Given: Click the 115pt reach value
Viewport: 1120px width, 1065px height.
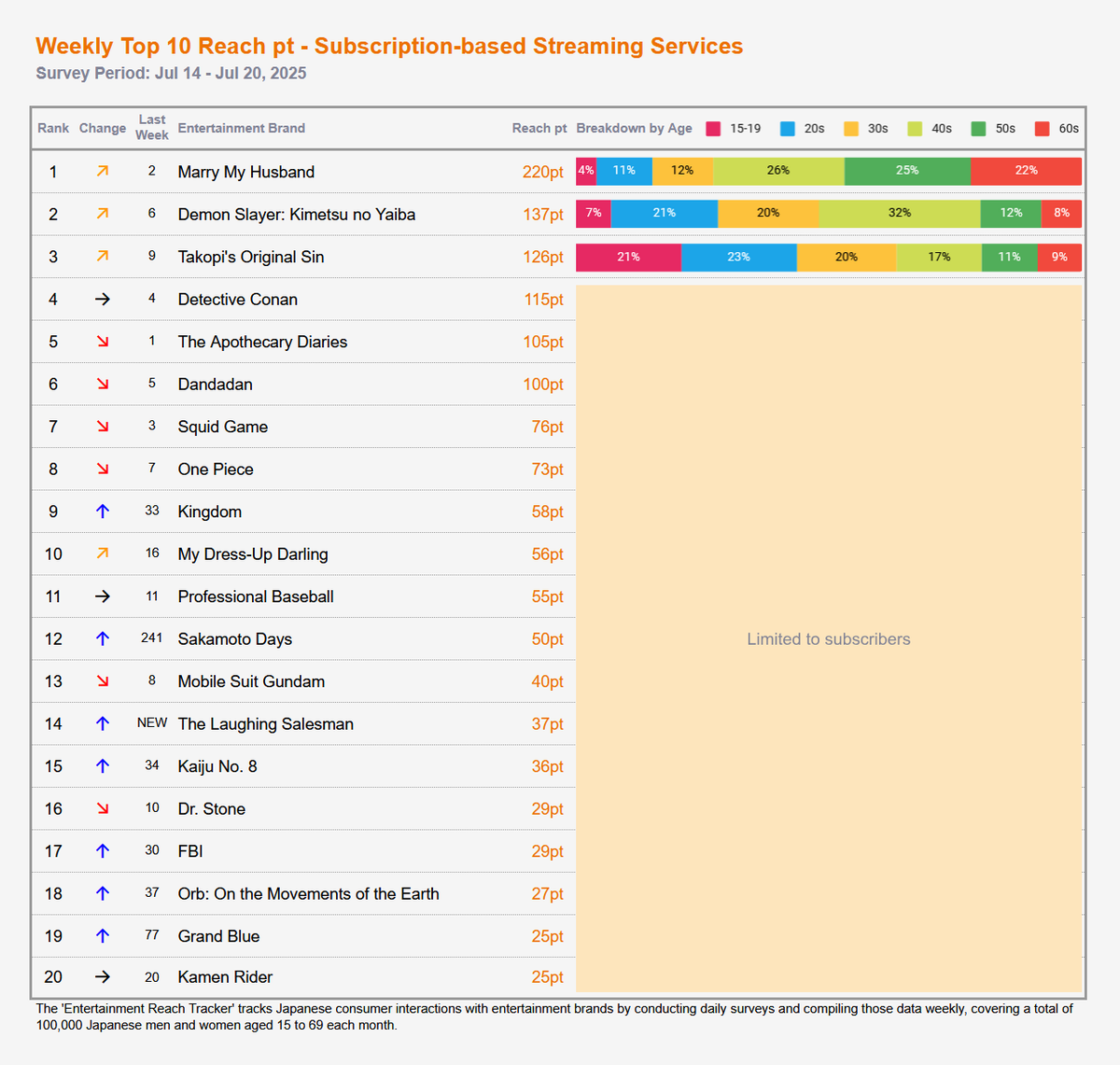Looking at the screenshot, I should pos(544,300).
